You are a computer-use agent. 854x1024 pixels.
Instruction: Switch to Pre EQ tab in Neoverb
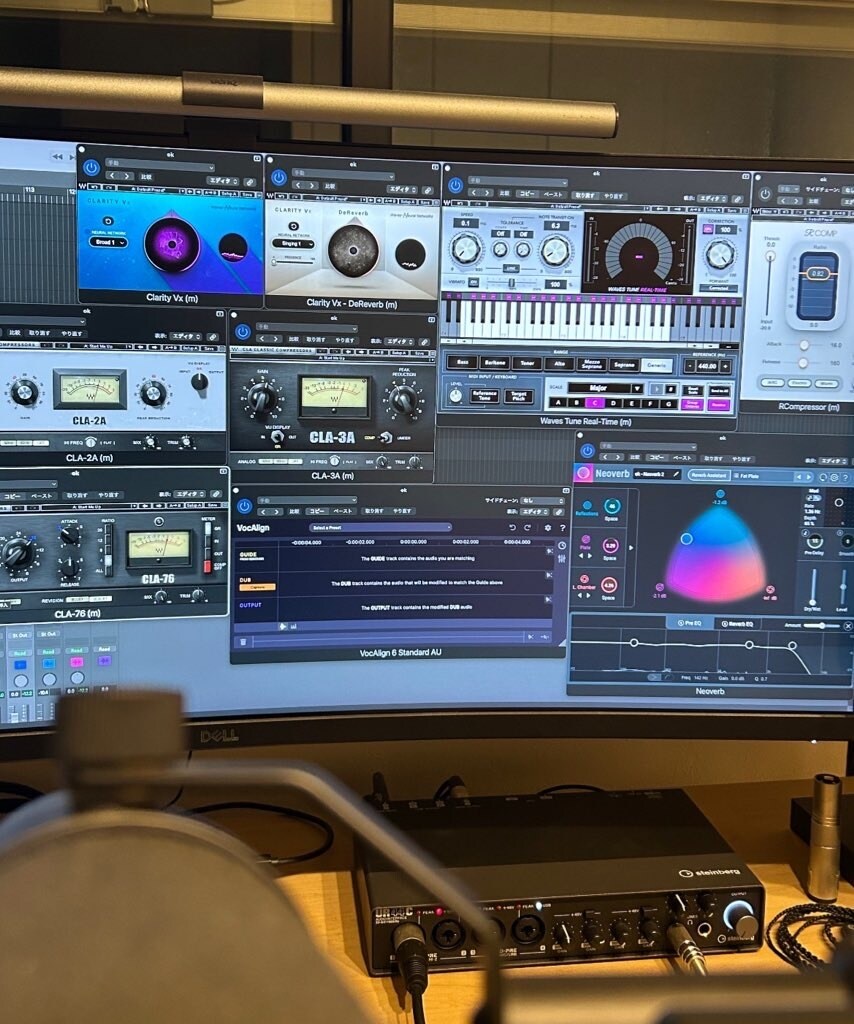tap(689, 623)
